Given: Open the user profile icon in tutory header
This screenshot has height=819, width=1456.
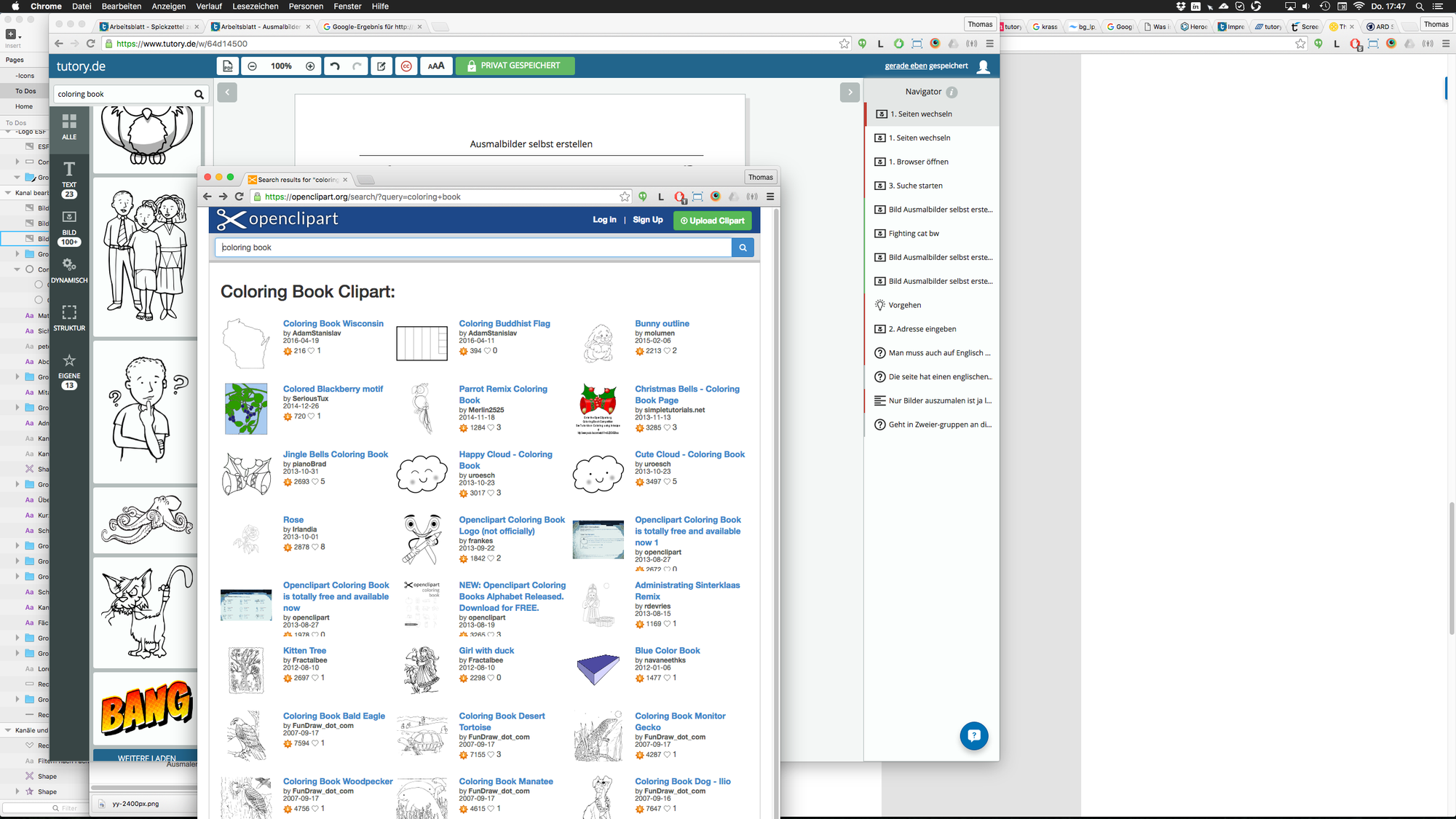Looking at the screenshot, I should tap(984, 66).
